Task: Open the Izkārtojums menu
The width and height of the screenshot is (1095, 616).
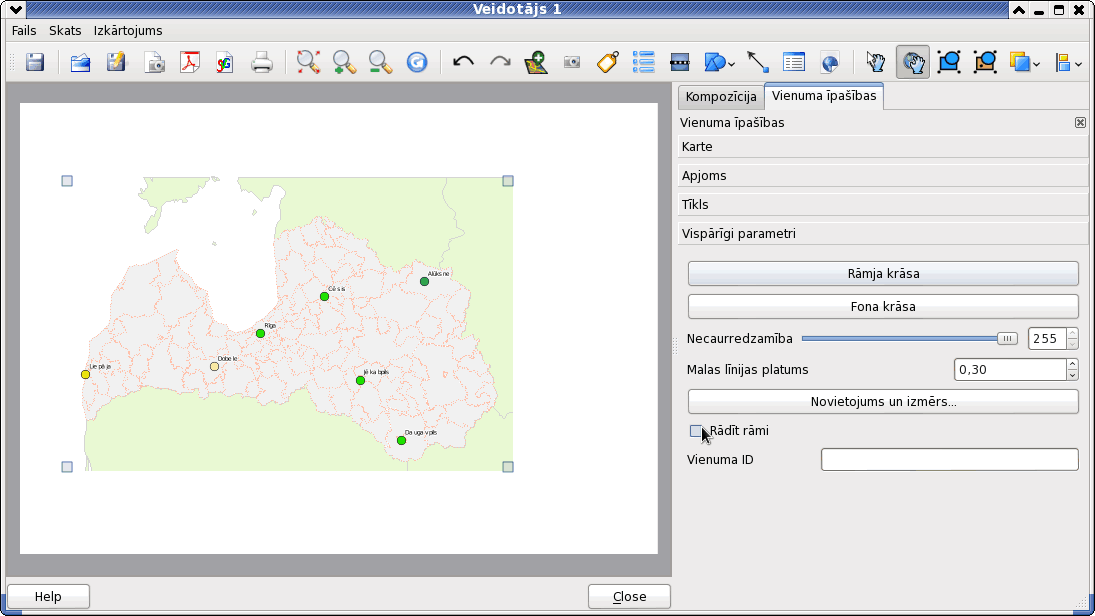Action: (128, 31)
